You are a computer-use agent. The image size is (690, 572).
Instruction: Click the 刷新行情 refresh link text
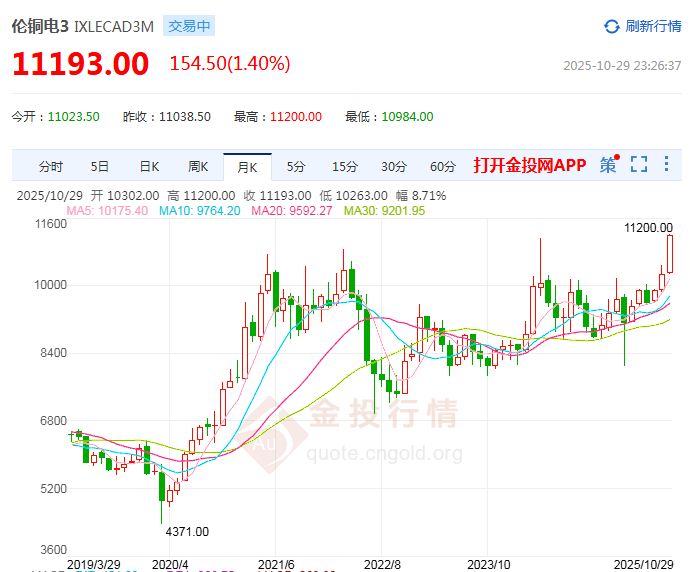[653, 26]
